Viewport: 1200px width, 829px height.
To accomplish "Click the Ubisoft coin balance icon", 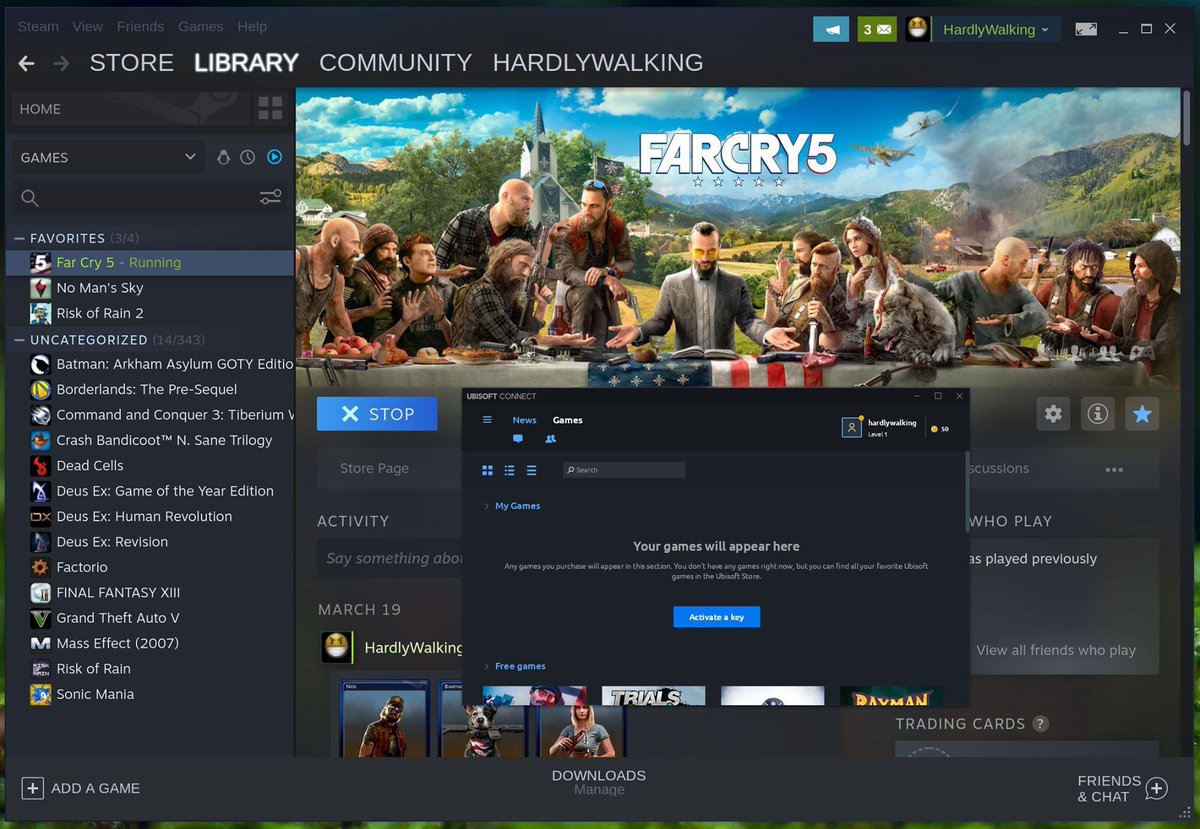I will (x=934, y=429).
